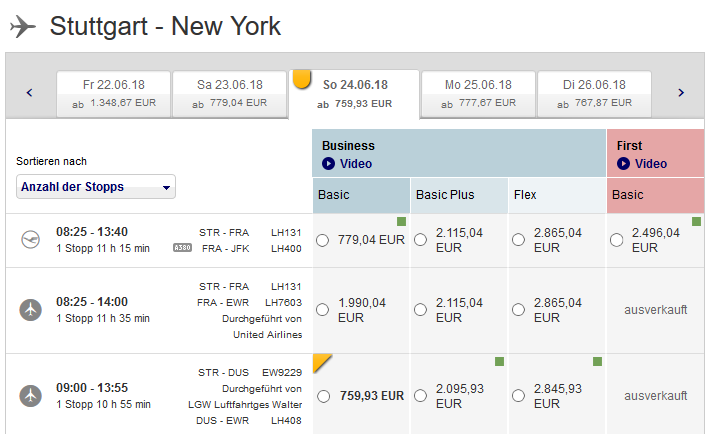Image resolution: width=706 pixels, height=434 pixels.
Task: Select the So 24.06.18 date tab
Action: [354, 94]
